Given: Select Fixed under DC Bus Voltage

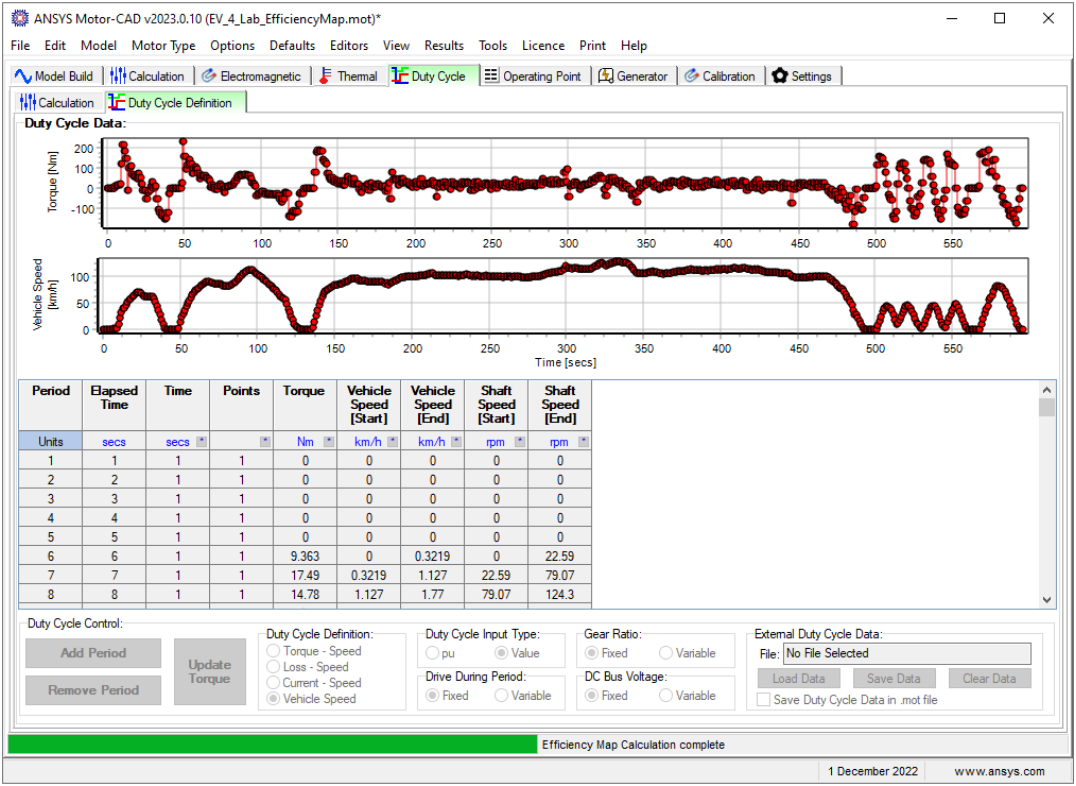Looking at the screenshot, I should point(592,695).
